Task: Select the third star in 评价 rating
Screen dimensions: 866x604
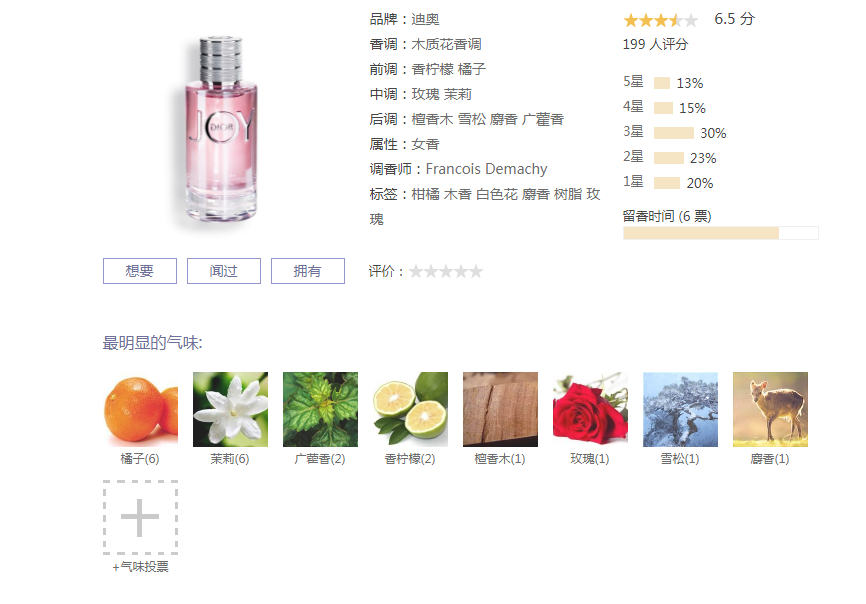Action: pyautogui.click(x=446, y=271)
